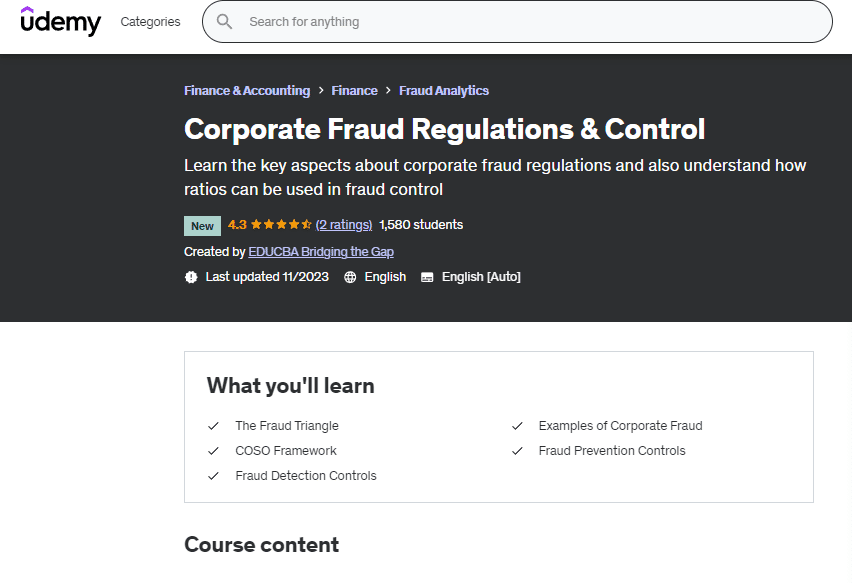Viewport: 852px width, 583px height.
Task: Click the closed captions icon
Action: 427,277
